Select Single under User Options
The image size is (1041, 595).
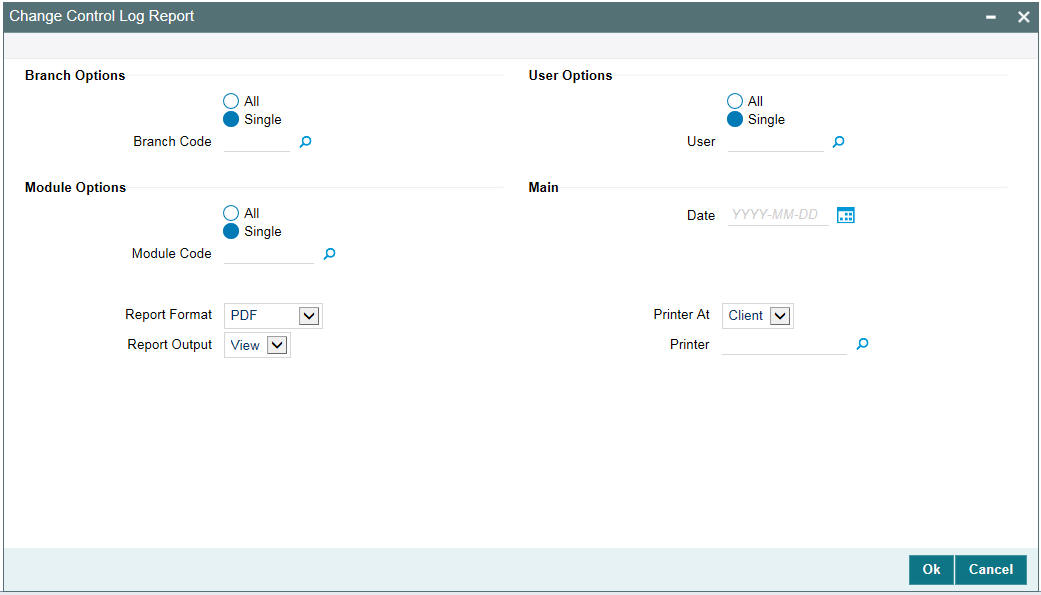coord(734,120)
